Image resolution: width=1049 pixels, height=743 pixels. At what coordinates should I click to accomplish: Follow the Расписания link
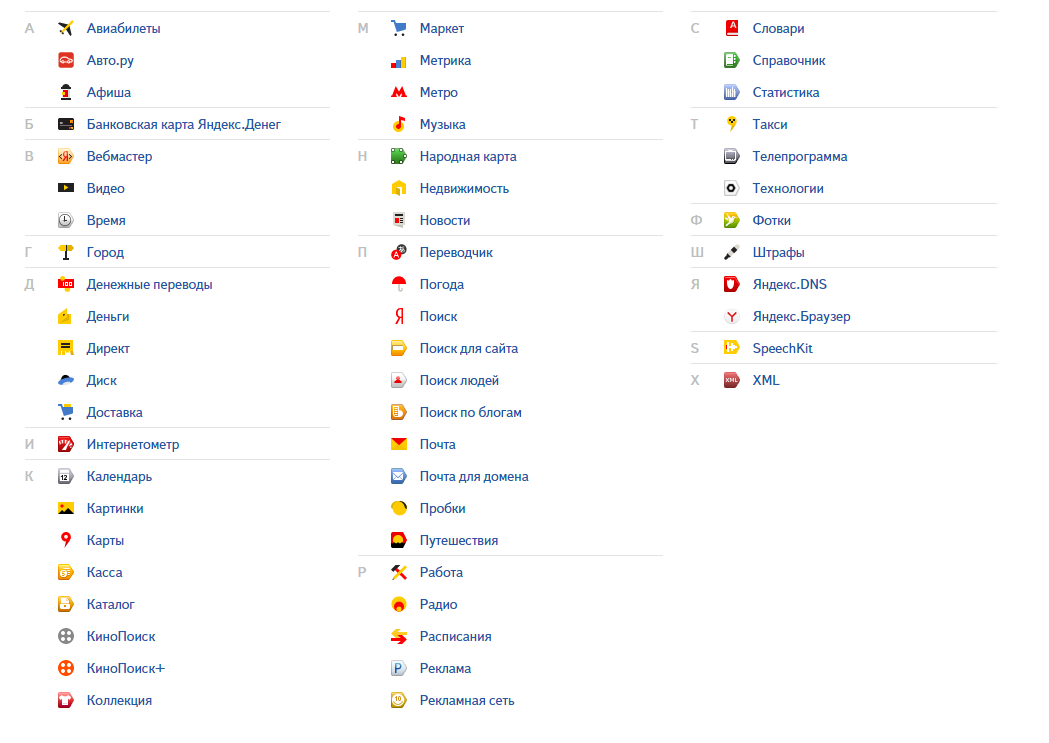pyautogui.click(x=455, y=636)
